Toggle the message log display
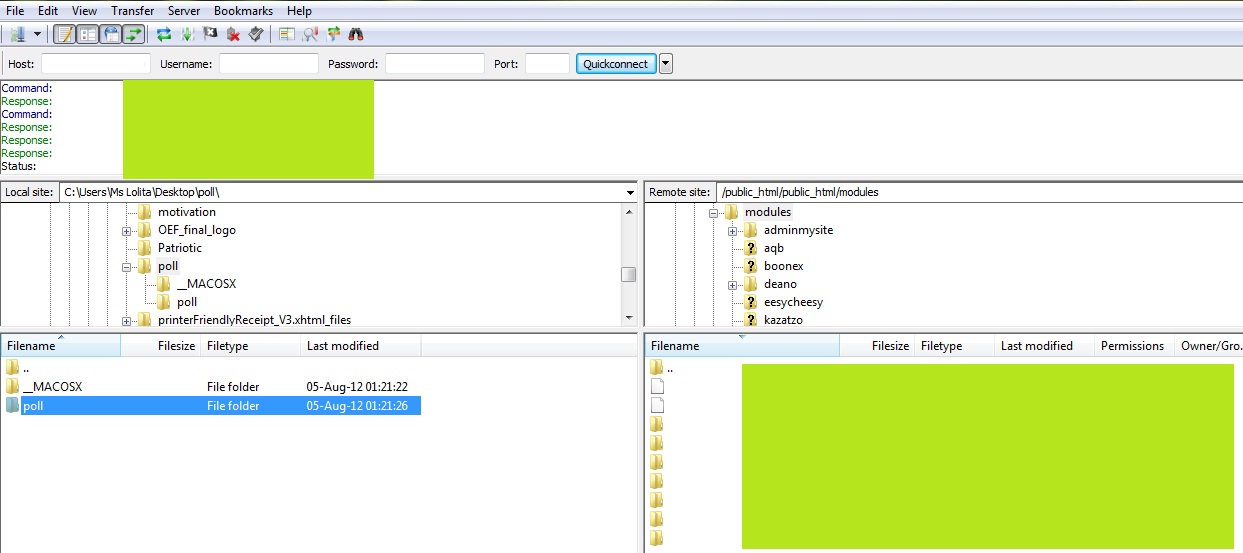The width and height of the screenshot is (1243, 553). click(x=64, y=34)
